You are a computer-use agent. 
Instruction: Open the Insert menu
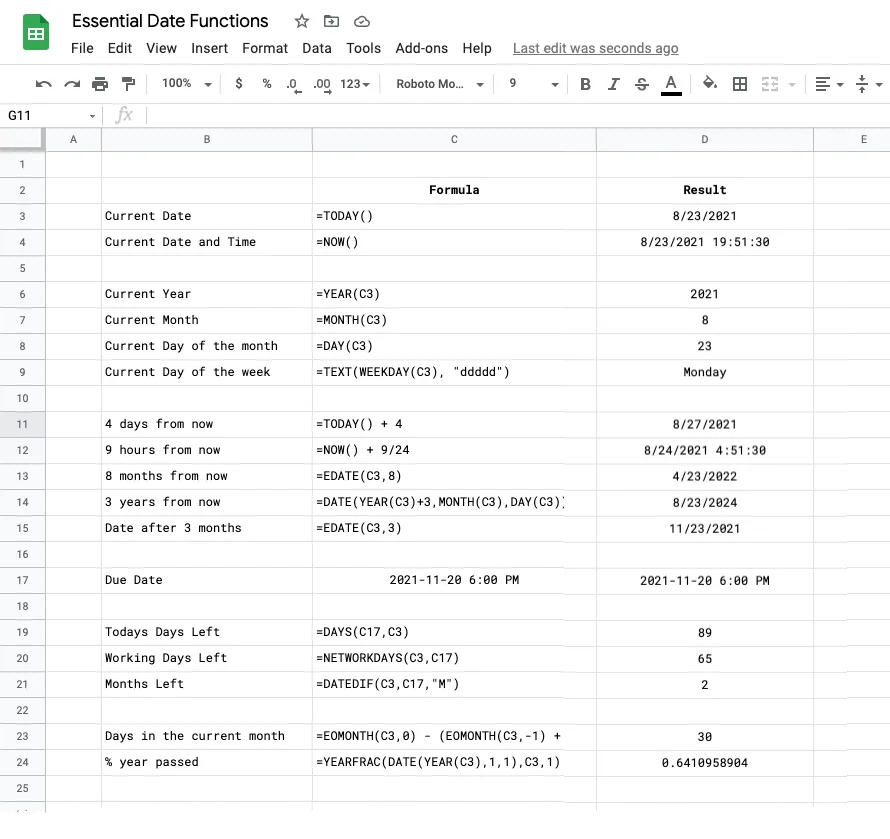pos(209,48)
